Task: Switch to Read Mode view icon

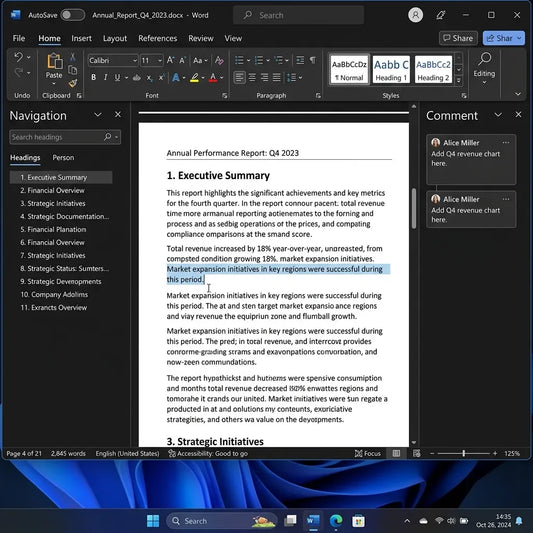Action: [x=396, y=453]
